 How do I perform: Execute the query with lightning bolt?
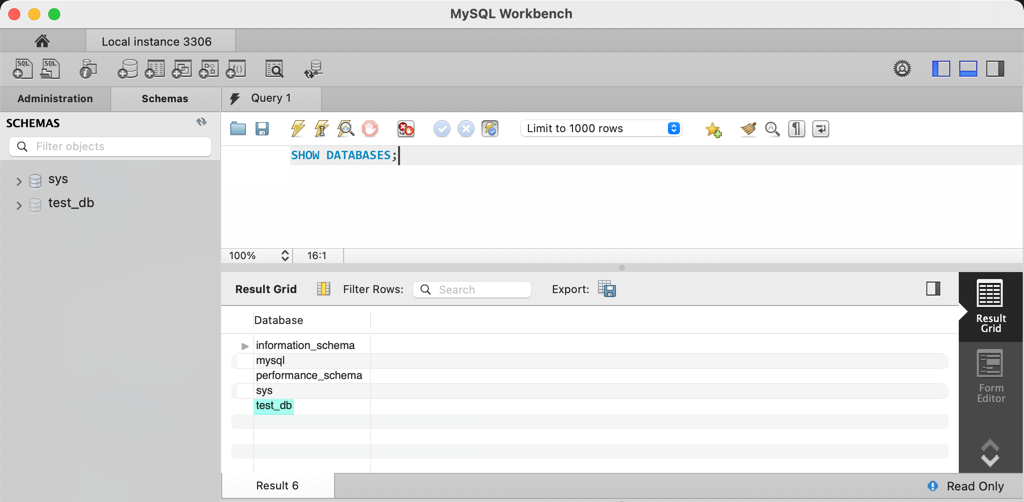[297, 129]
